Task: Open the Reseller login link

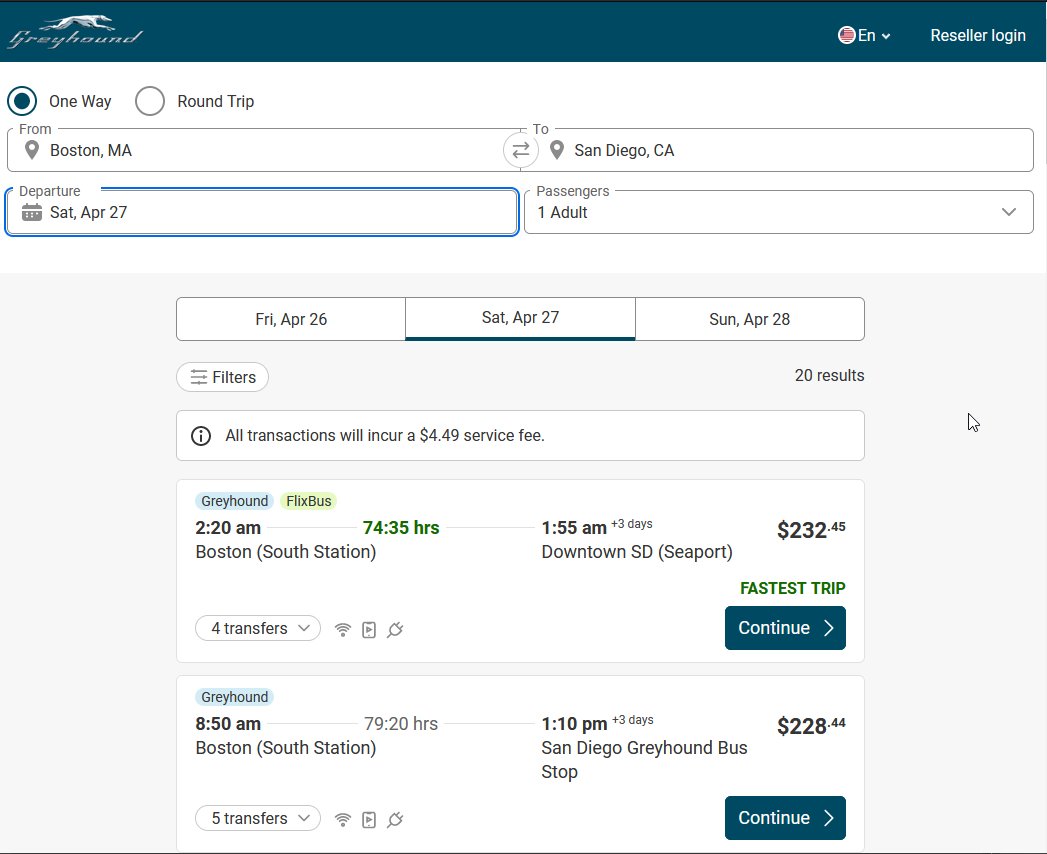Action: (x=978, y=35)
